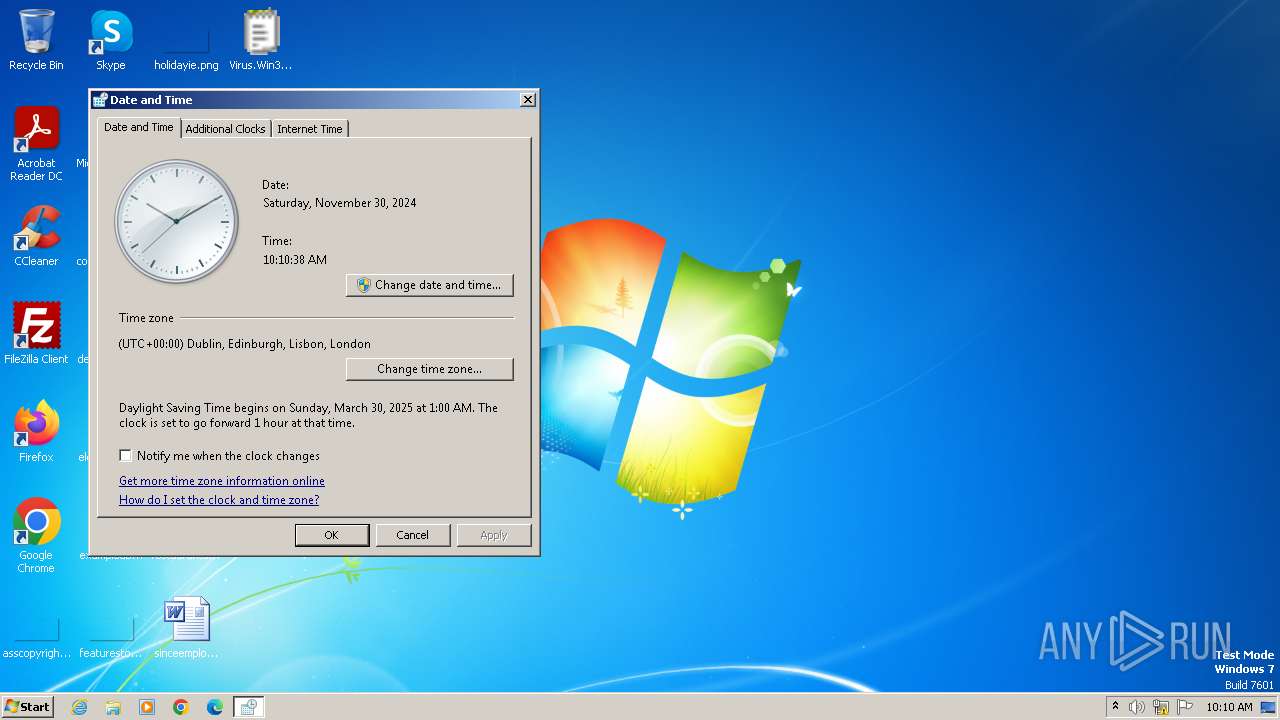Select the featurestor... desktop file
This screenshot has height=720, width=1280.
[x=111, y=637]
